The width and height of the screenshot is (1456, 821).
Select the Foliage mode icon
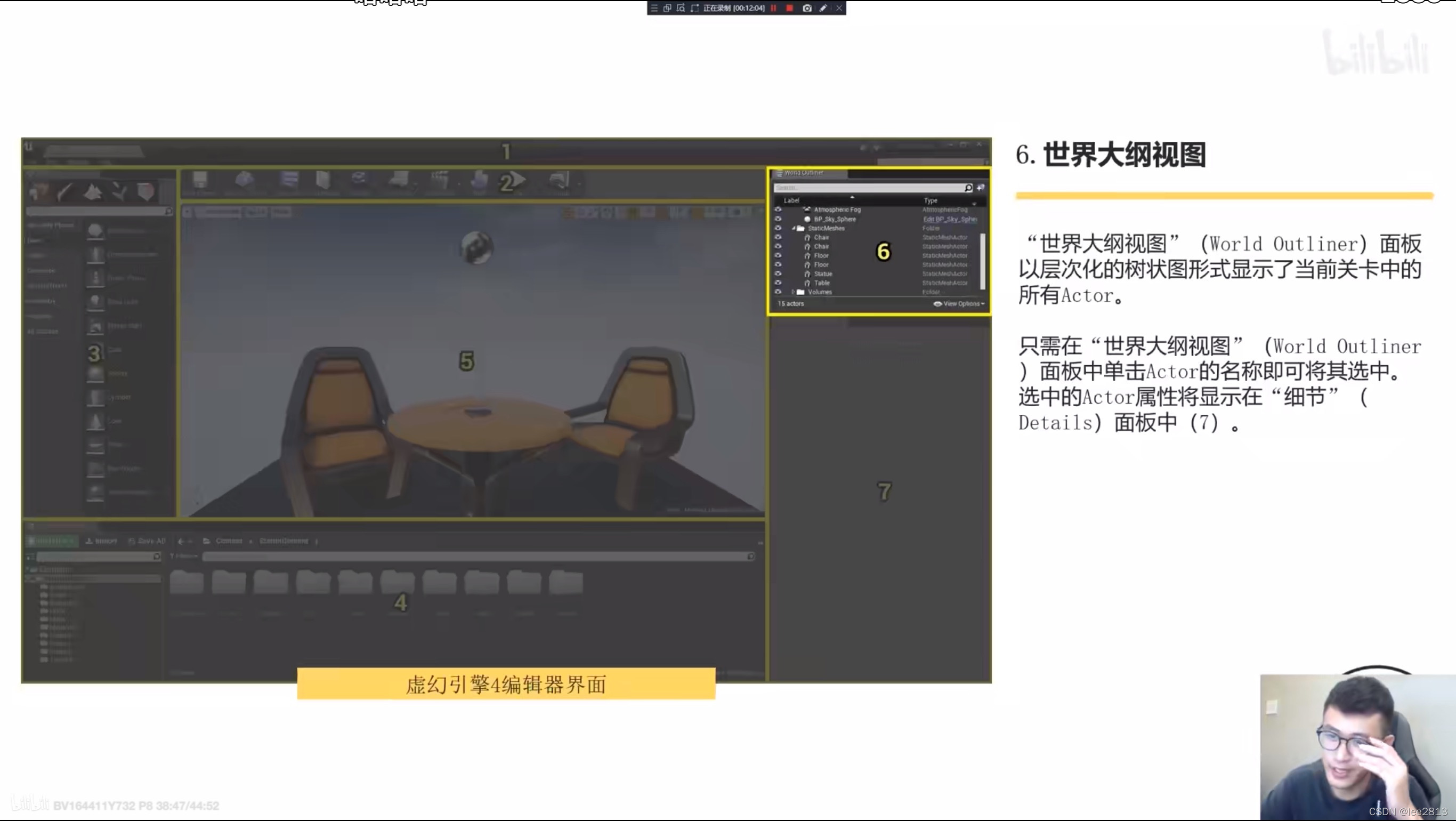119,192
